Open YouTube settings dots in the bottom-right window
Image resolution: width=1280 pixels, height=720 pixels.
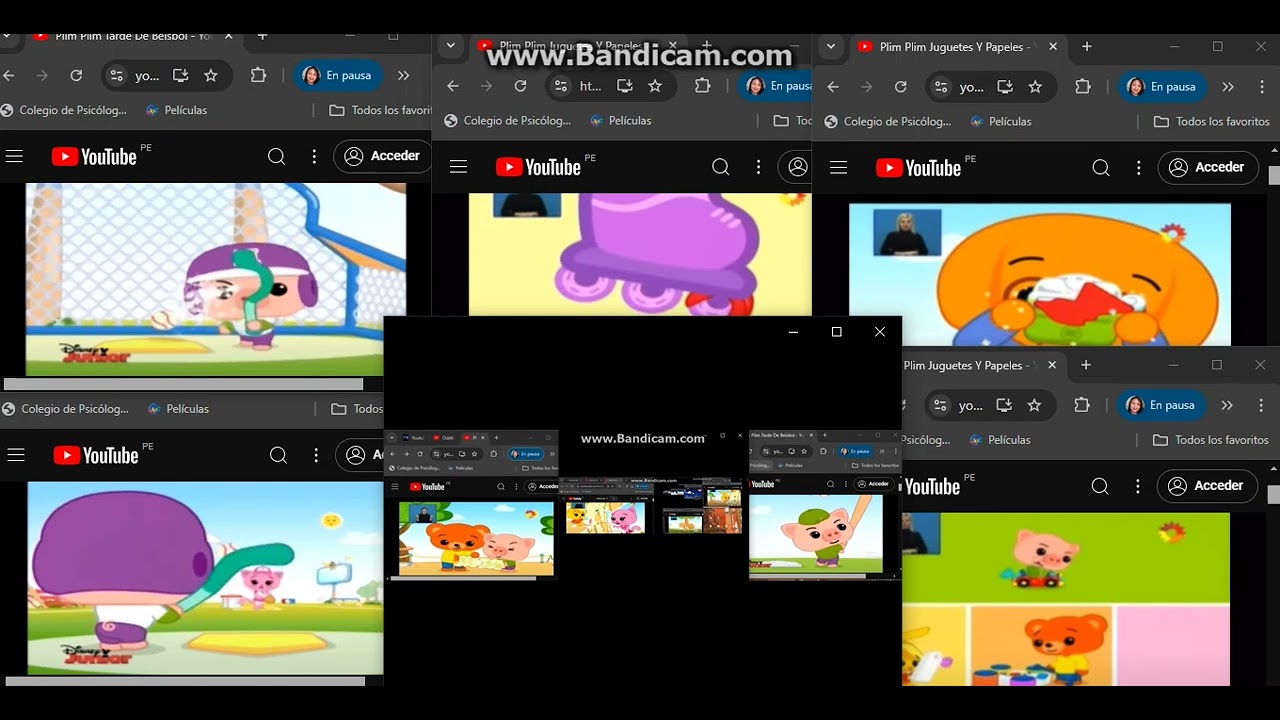pos(1137,486)
